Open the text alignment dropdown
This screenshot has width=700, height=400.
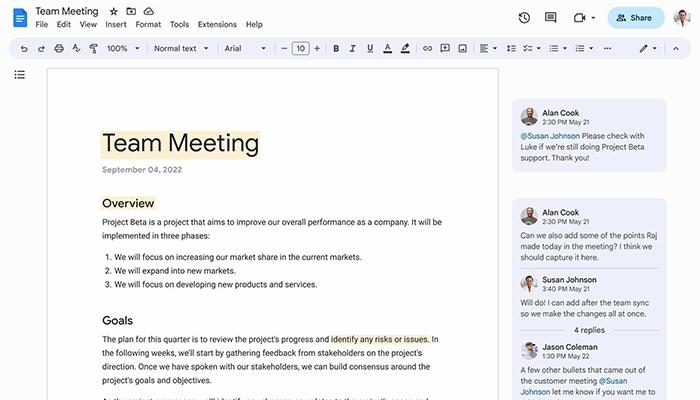488,49
